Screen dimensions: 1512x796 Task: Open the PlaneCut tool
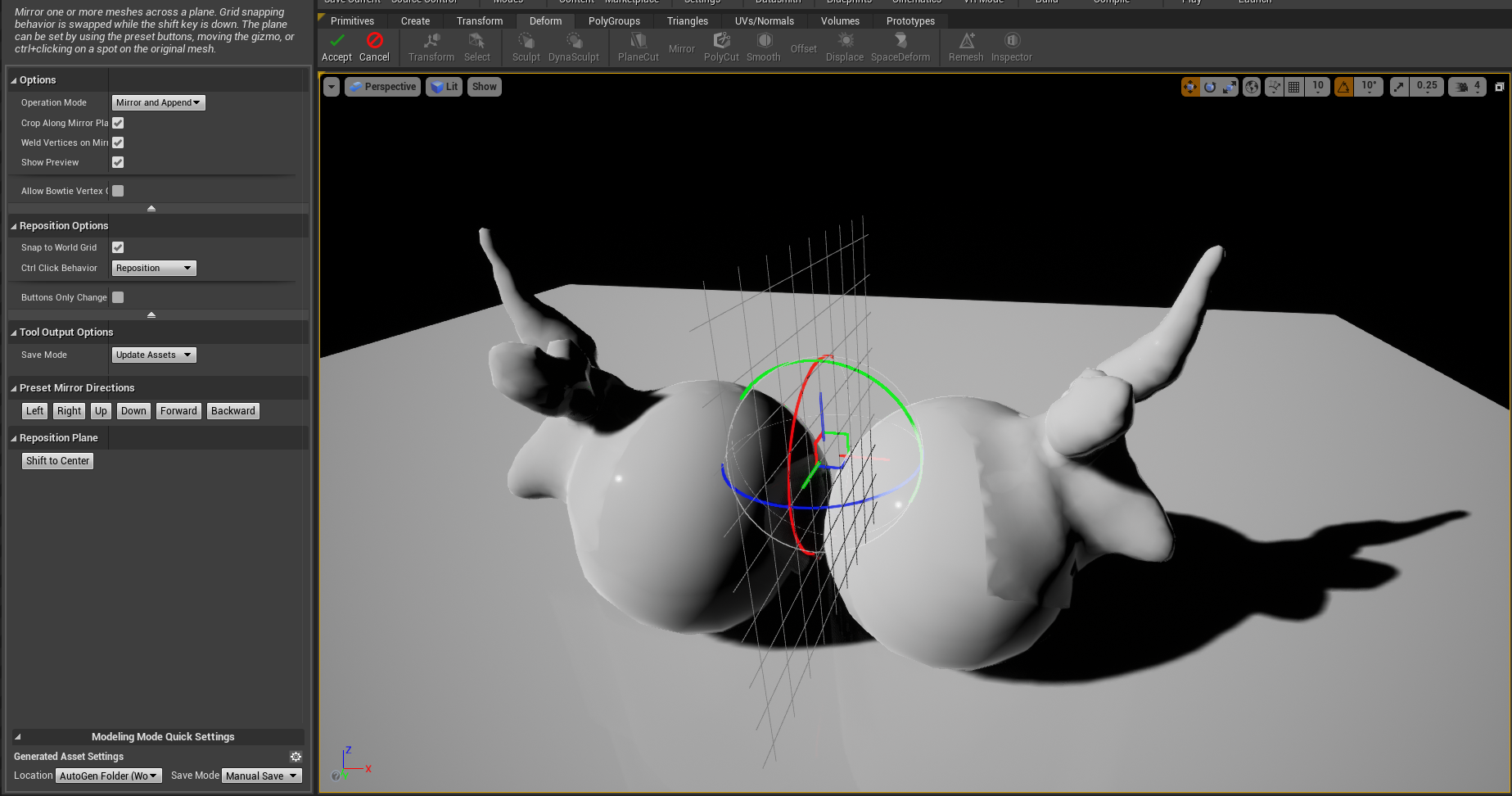pos(638,47)
